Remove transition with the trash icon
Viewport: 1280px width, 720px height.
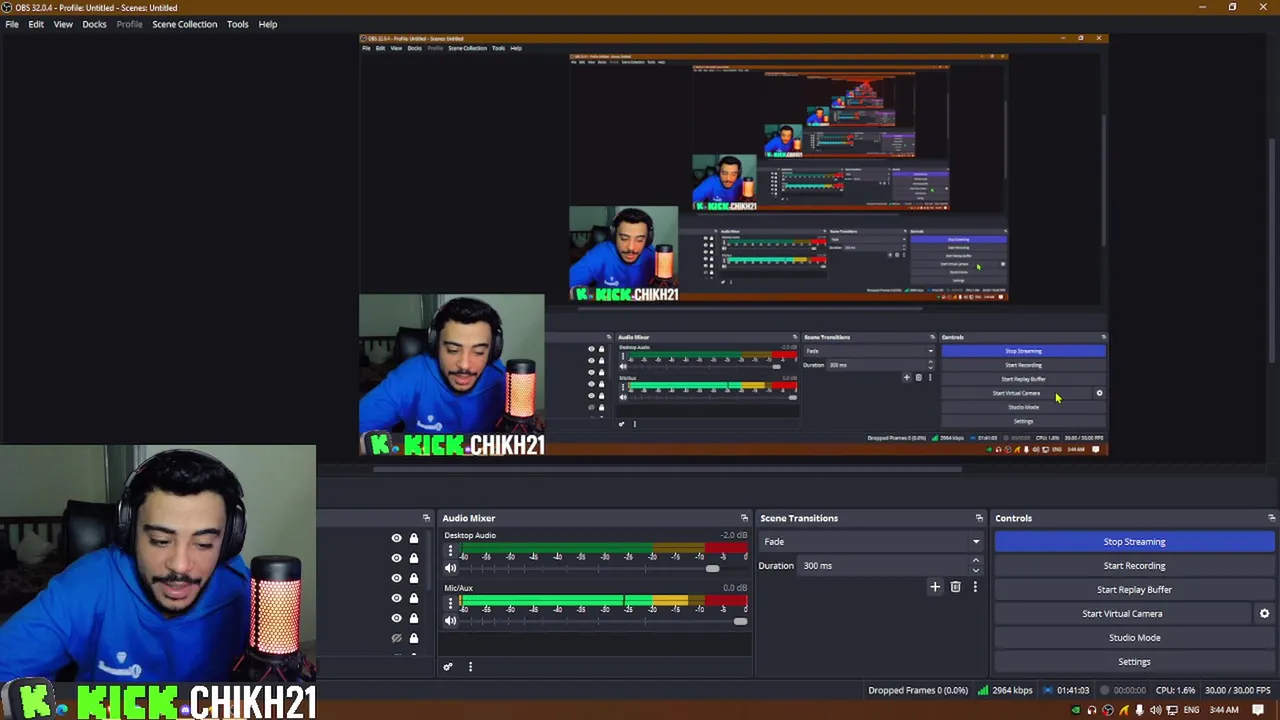click(955, 587)
